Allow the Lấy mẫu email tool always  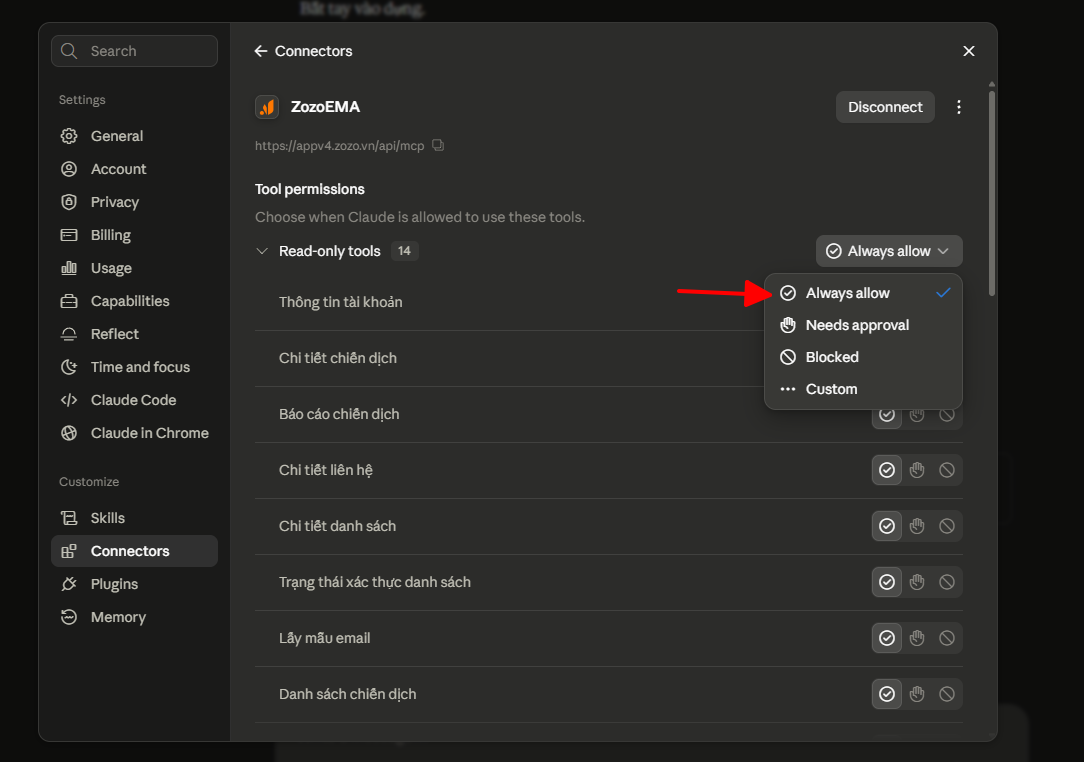[x=887, y=638]
